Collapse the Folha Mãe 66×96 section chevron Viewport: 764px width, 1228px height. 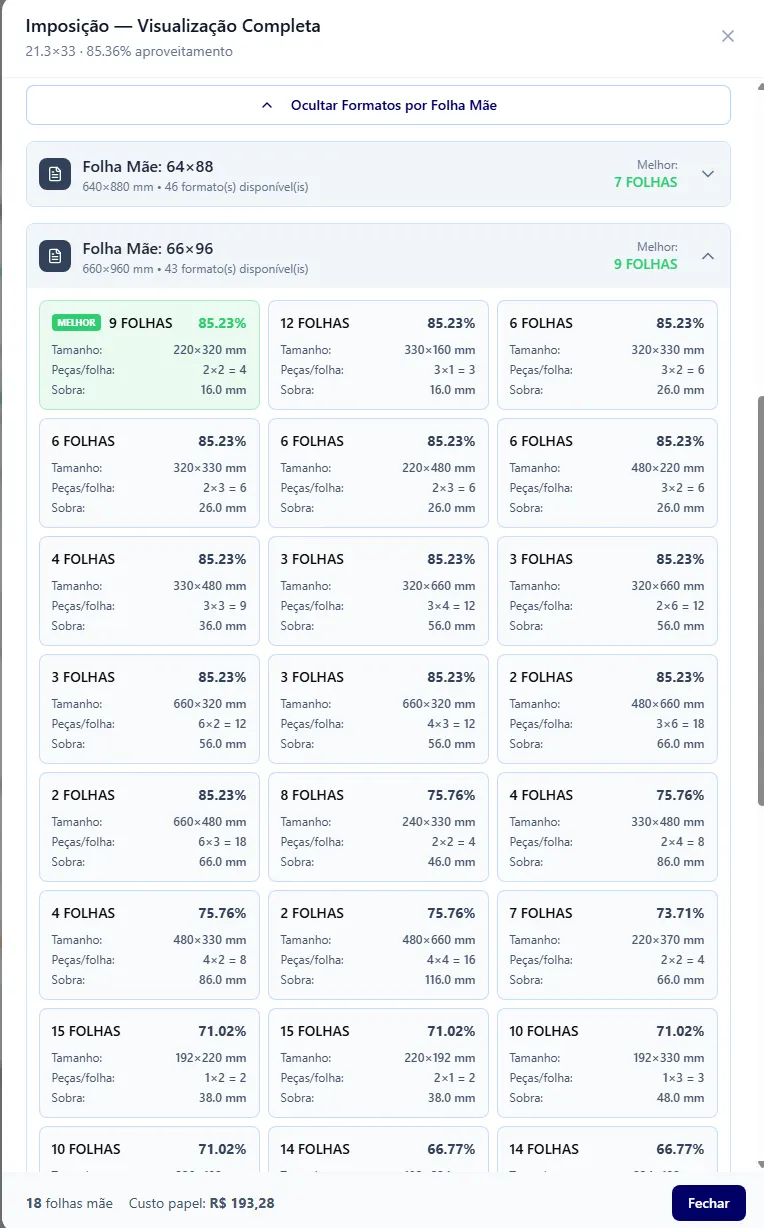coord(708,256)
